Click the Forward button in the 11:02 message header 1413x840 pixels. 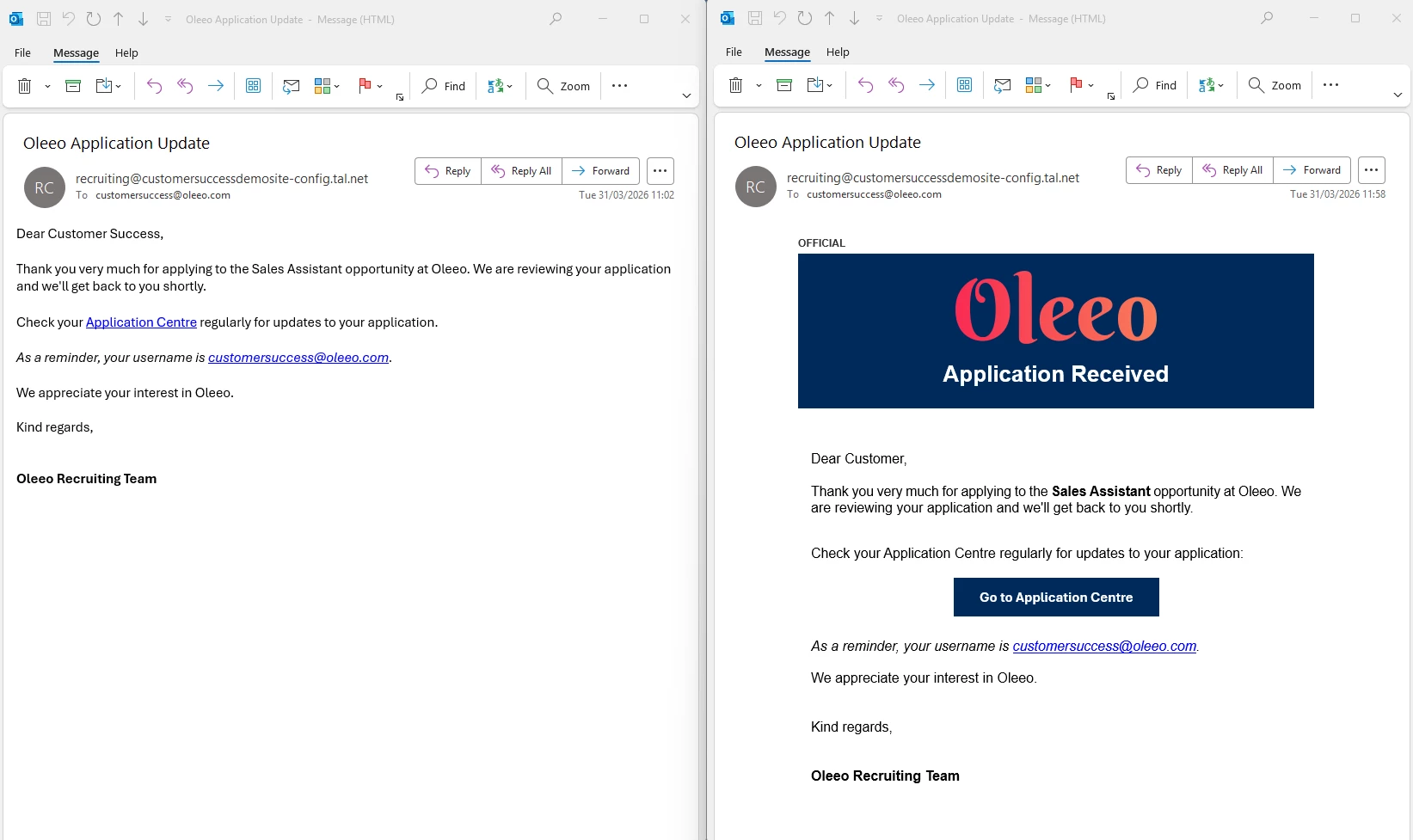point(601,171)
